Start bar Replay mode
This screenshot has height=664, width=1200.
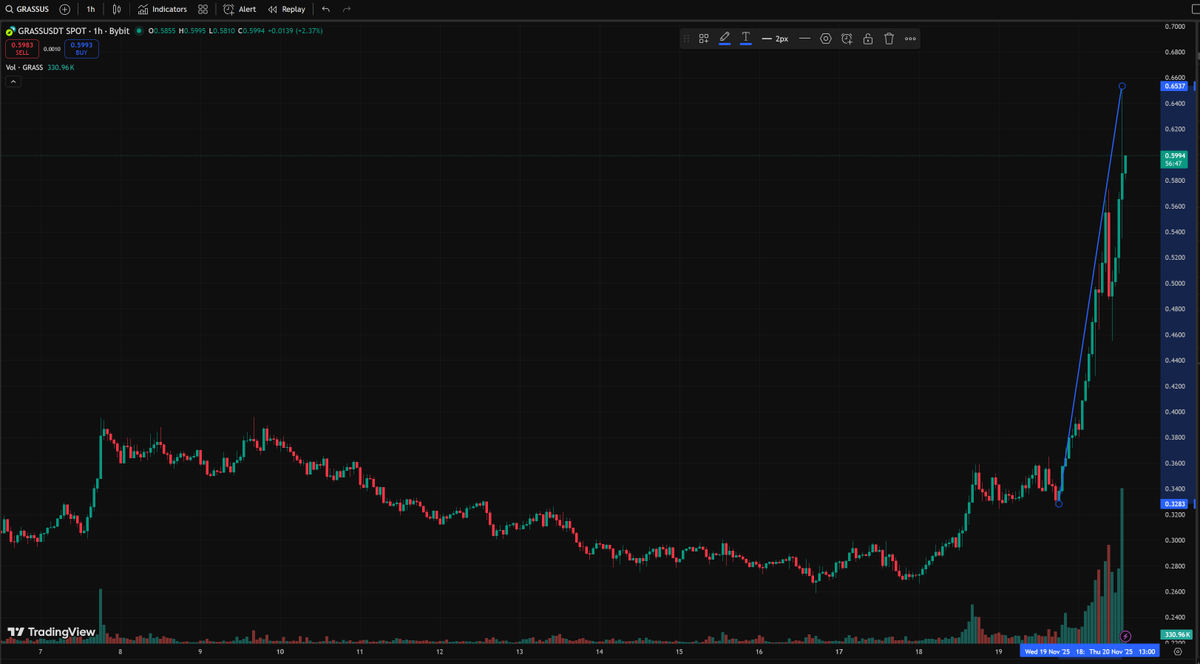[287, 9]
